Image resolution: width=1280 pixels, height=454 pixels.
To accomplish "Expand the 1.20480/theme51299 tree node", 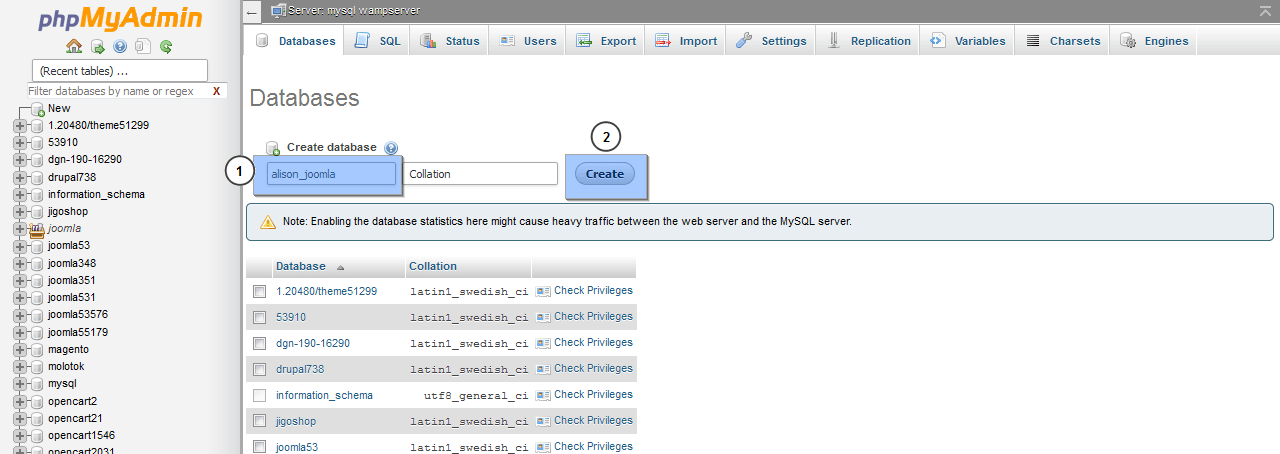I will (x=20, y=126).
